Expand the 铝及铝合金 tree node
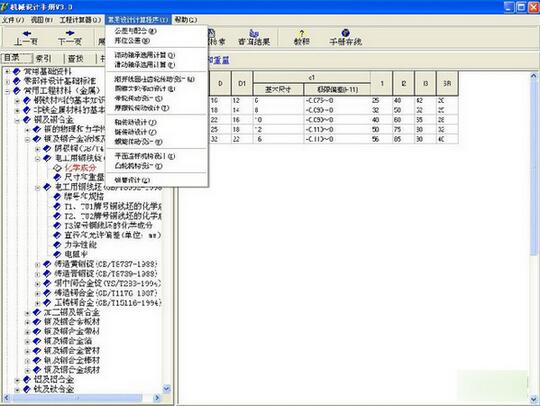This screenshot has height=406, width=541. 17,380
